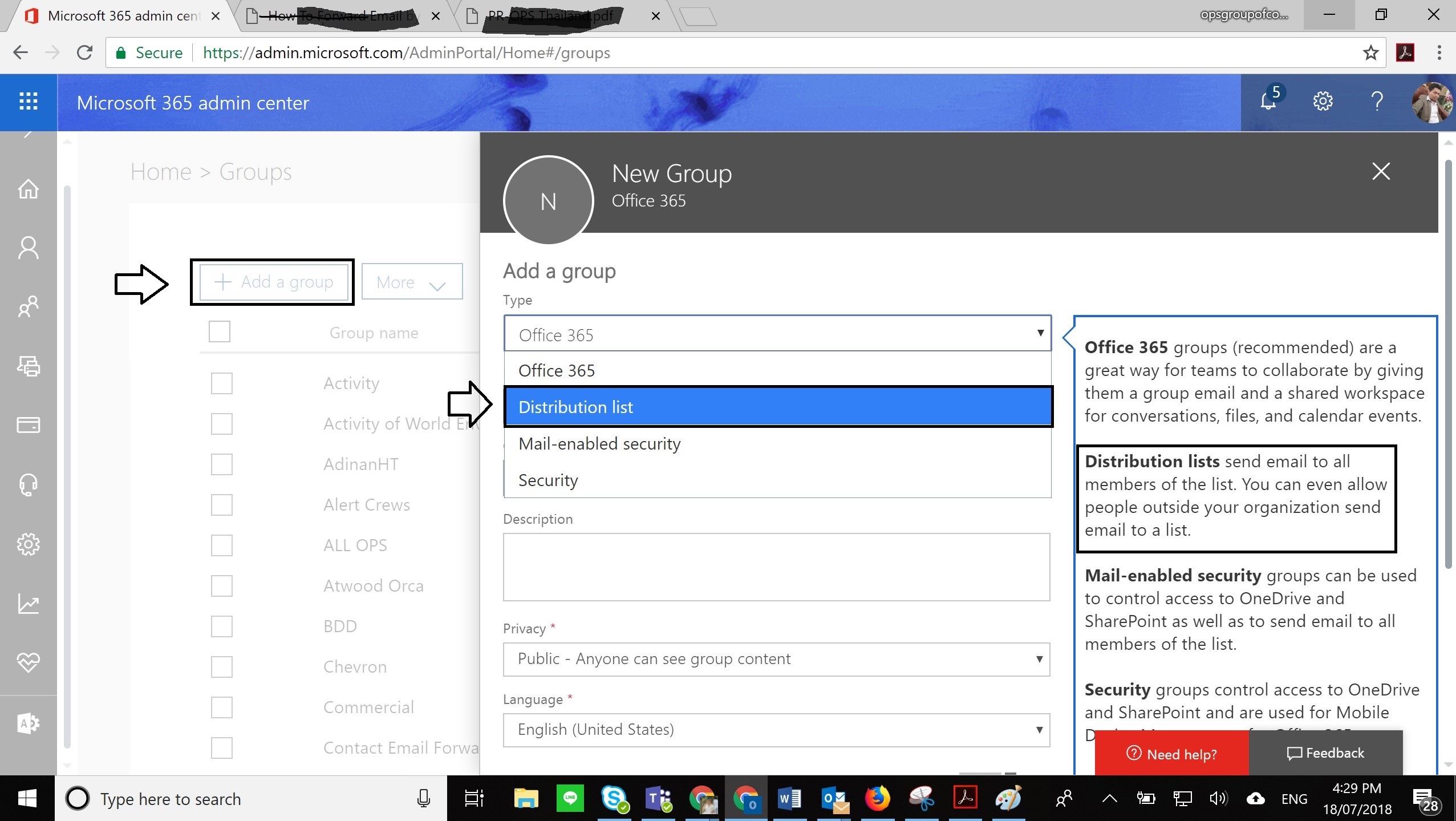Screen dimensions: 1456x821
Task: Click the Feedback button
Action: 1325,753
